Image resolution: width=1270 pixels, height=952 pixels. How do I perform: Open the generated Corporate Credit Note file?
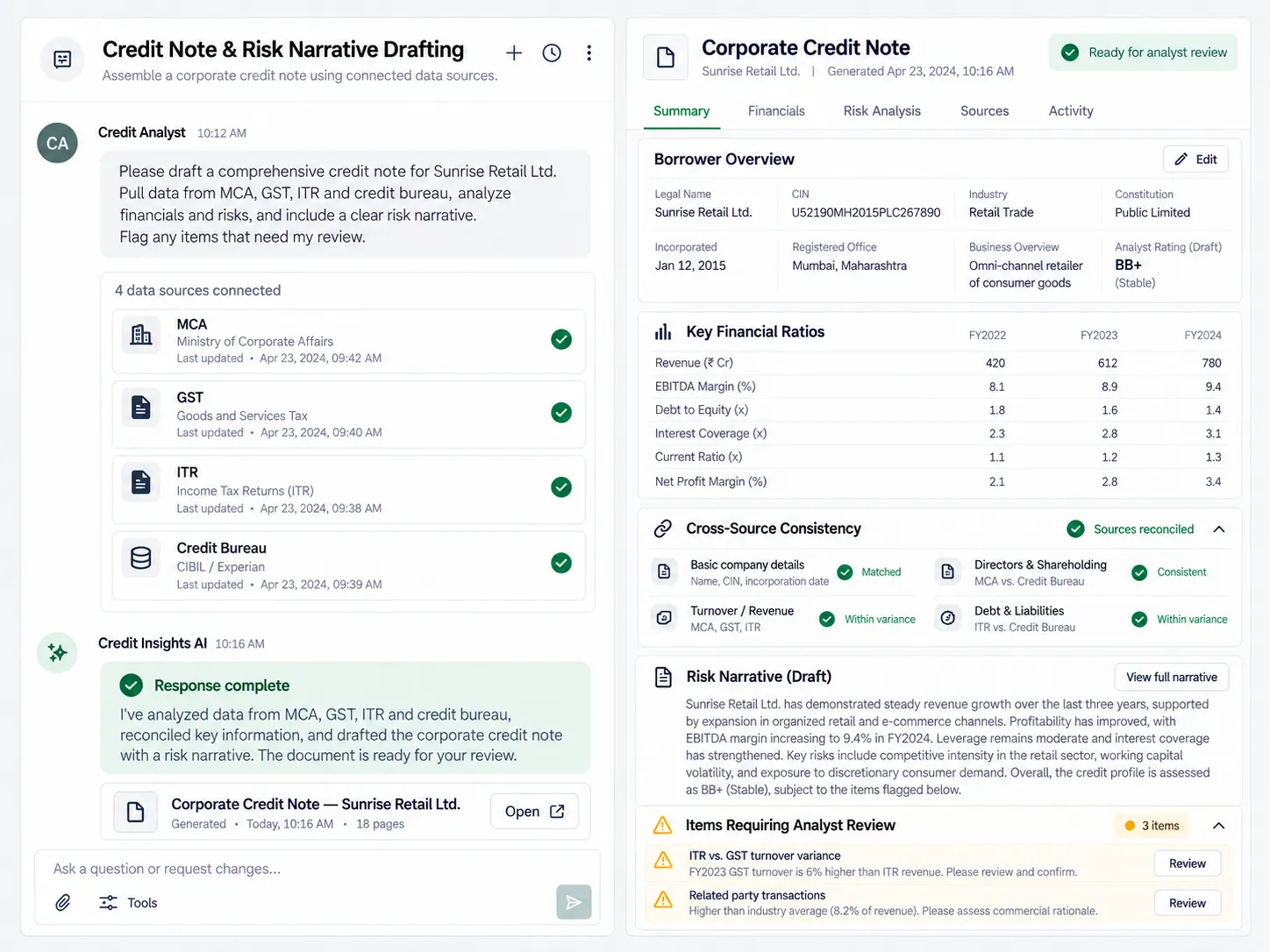tap(534, 812)
